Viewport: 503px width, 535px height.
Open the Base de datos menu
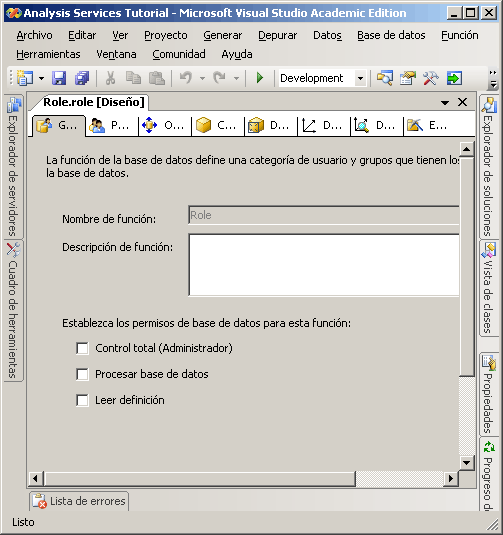(391, 35)
